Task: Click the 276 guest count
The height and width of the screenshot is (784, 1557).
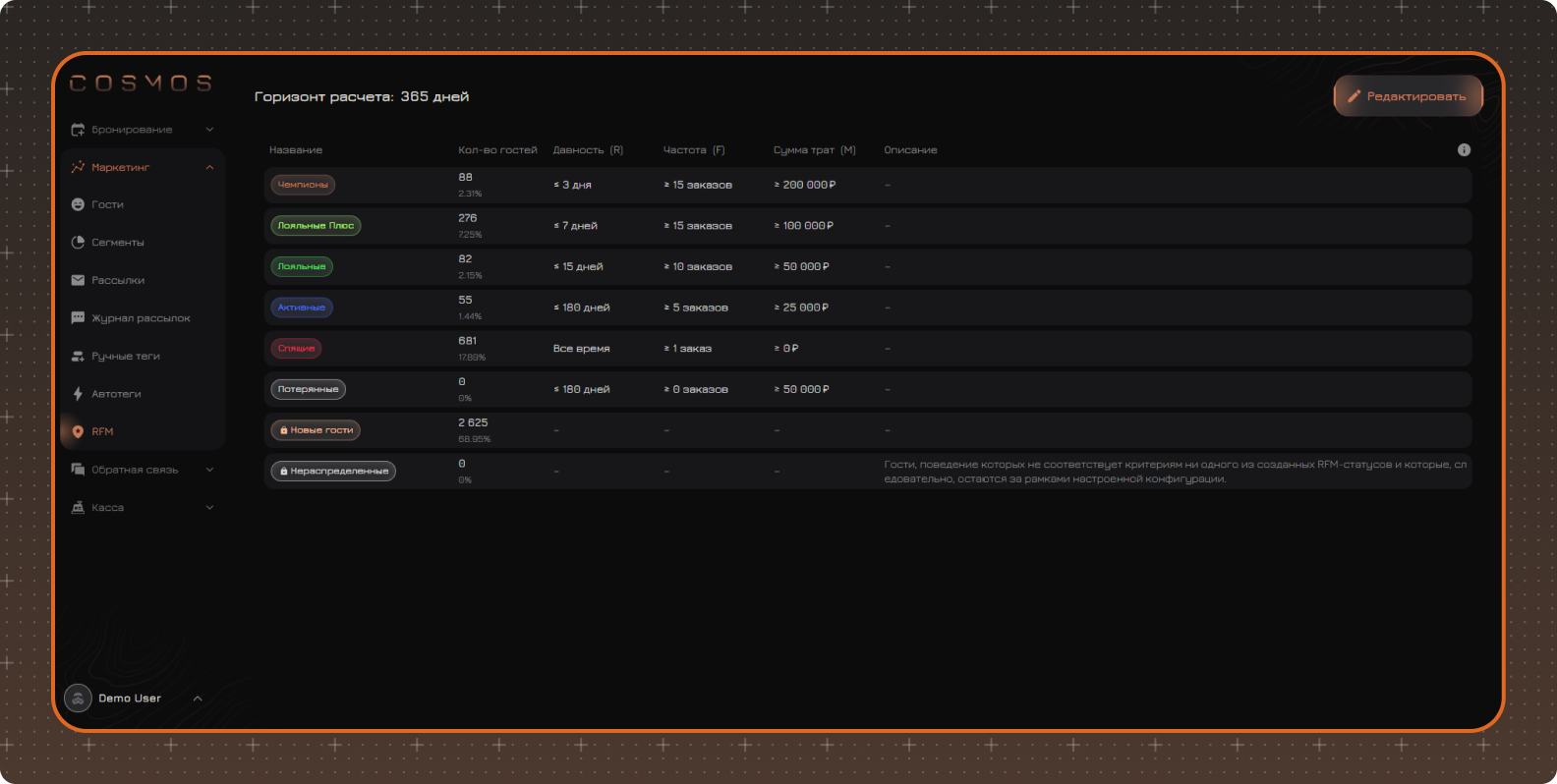Action: coord(467,218)
